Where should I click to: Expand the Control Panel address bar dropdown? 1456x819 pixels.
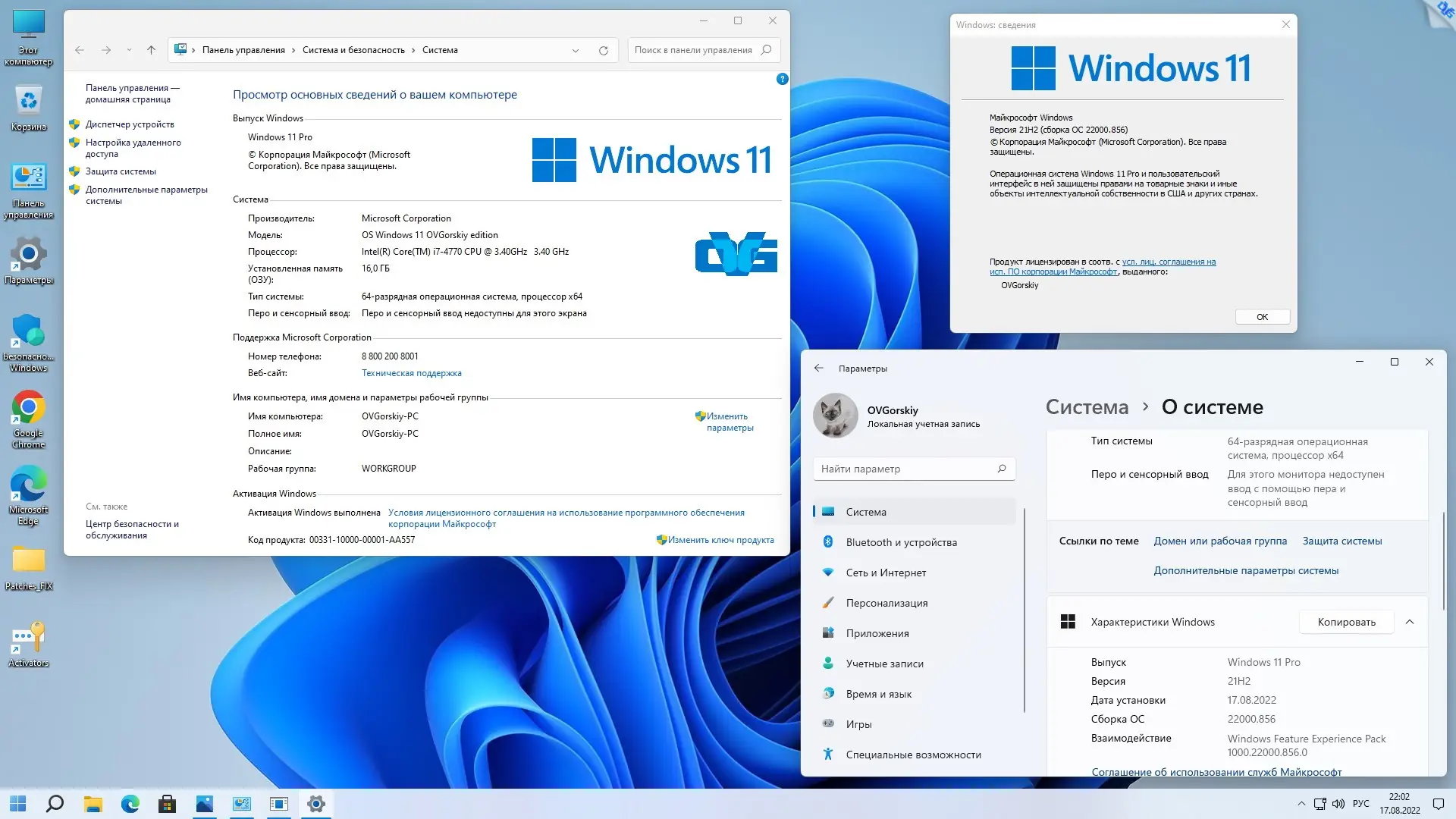(575, 49)
